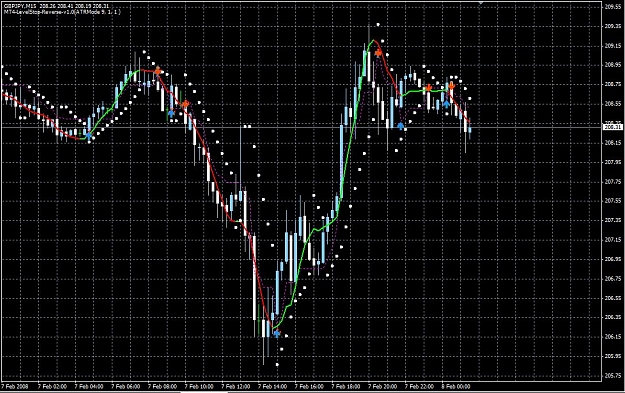The width and height of the screenshot is (625, 393).
Task: Click the 7 Feb 02:00 time label
Action: [x=52, y=387]
